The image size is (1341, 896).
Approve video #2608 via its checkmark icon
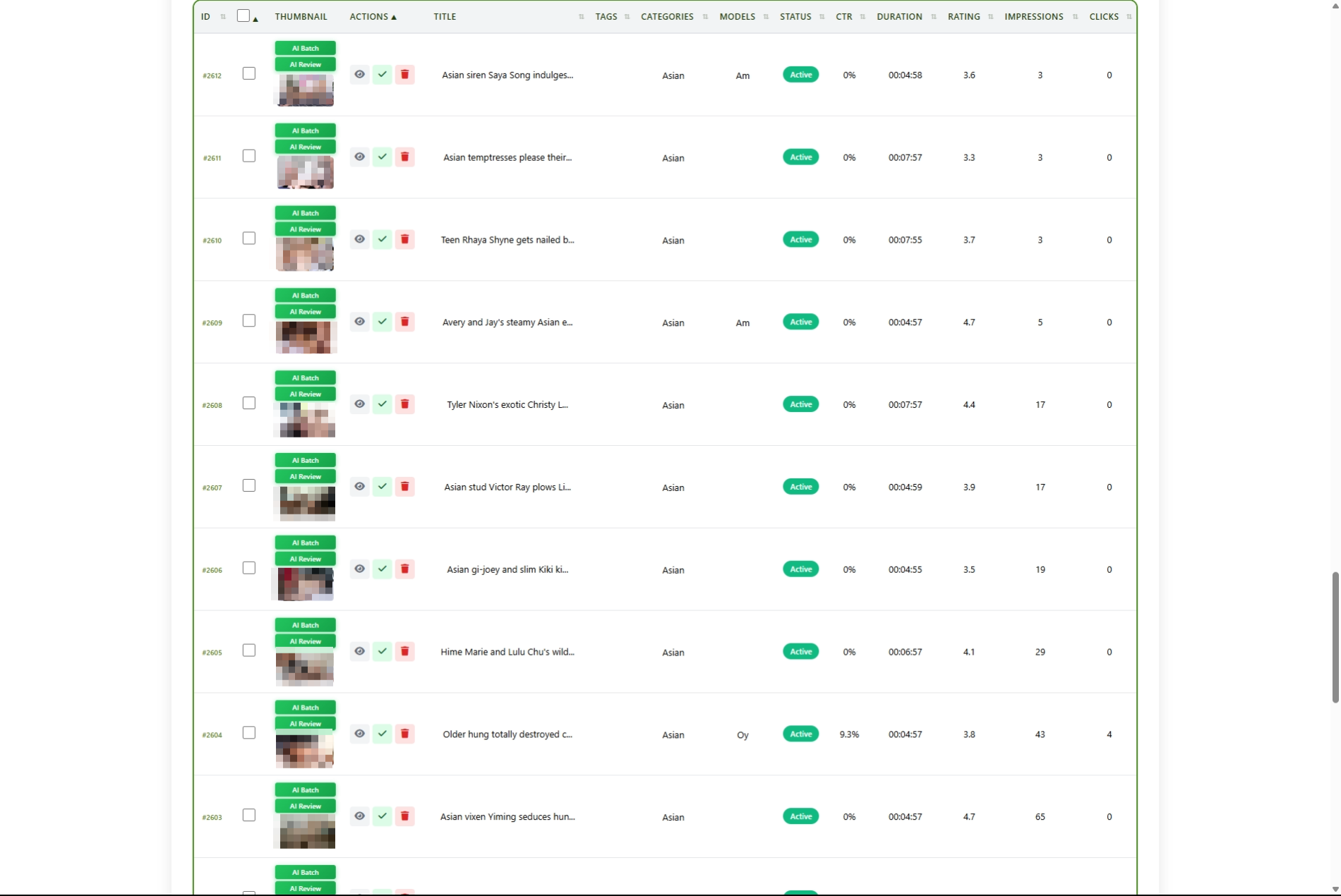tap(382, 404)
